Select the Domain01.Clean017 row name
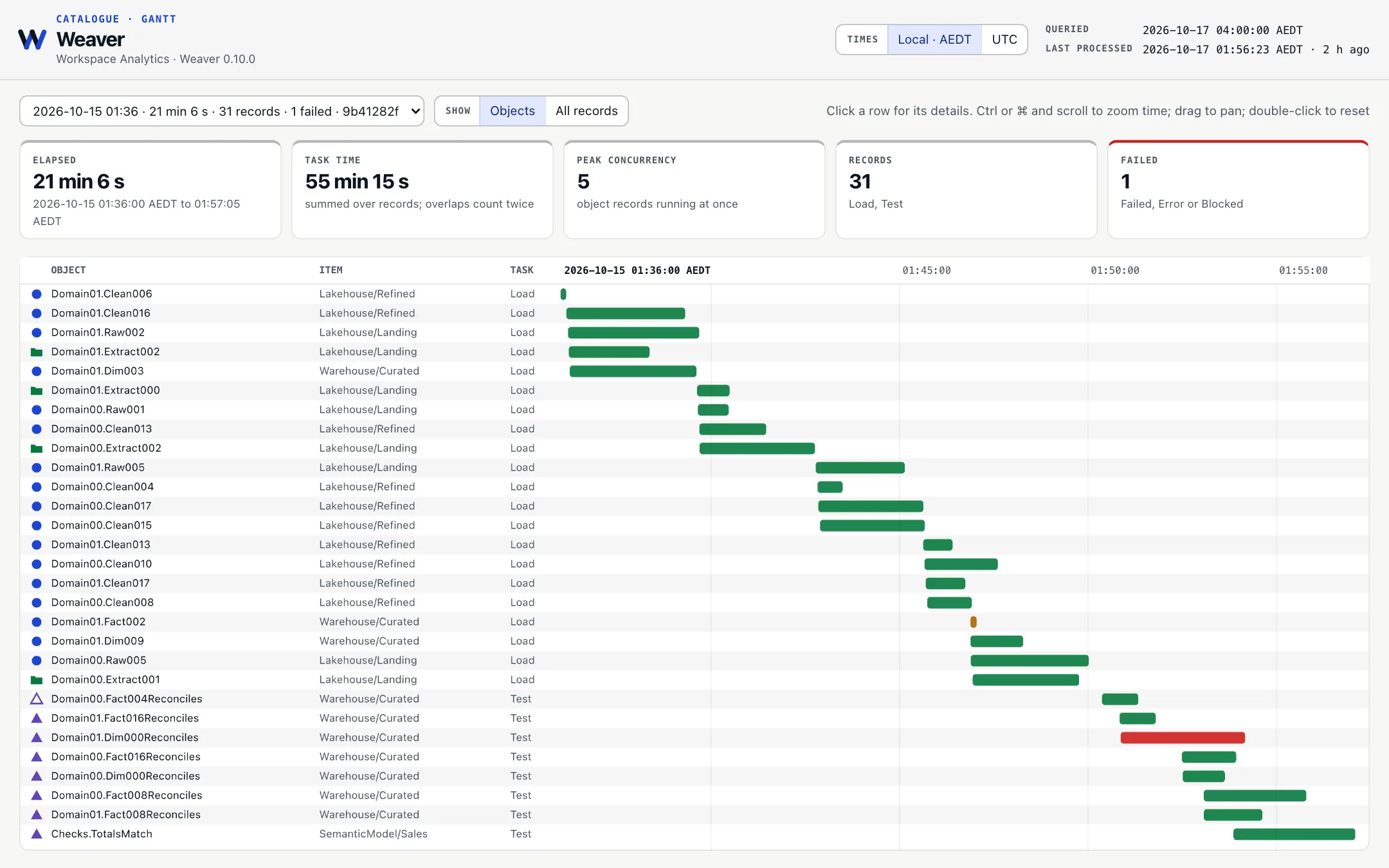1389x868 pixels. pyautogui.click(x=100, y=583)
